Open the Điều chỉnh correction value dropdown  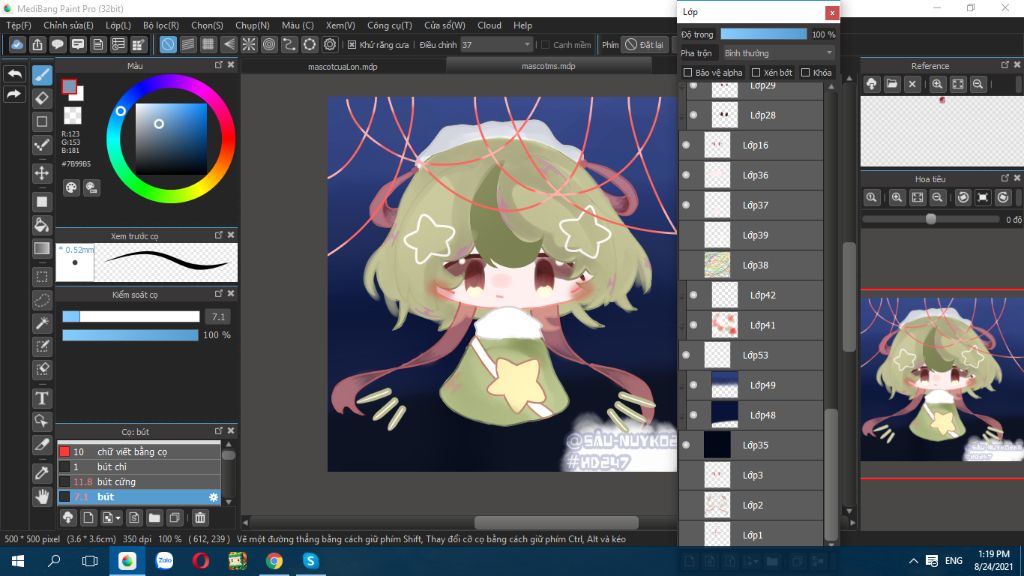pyautogui.click(x=496, y=44)
